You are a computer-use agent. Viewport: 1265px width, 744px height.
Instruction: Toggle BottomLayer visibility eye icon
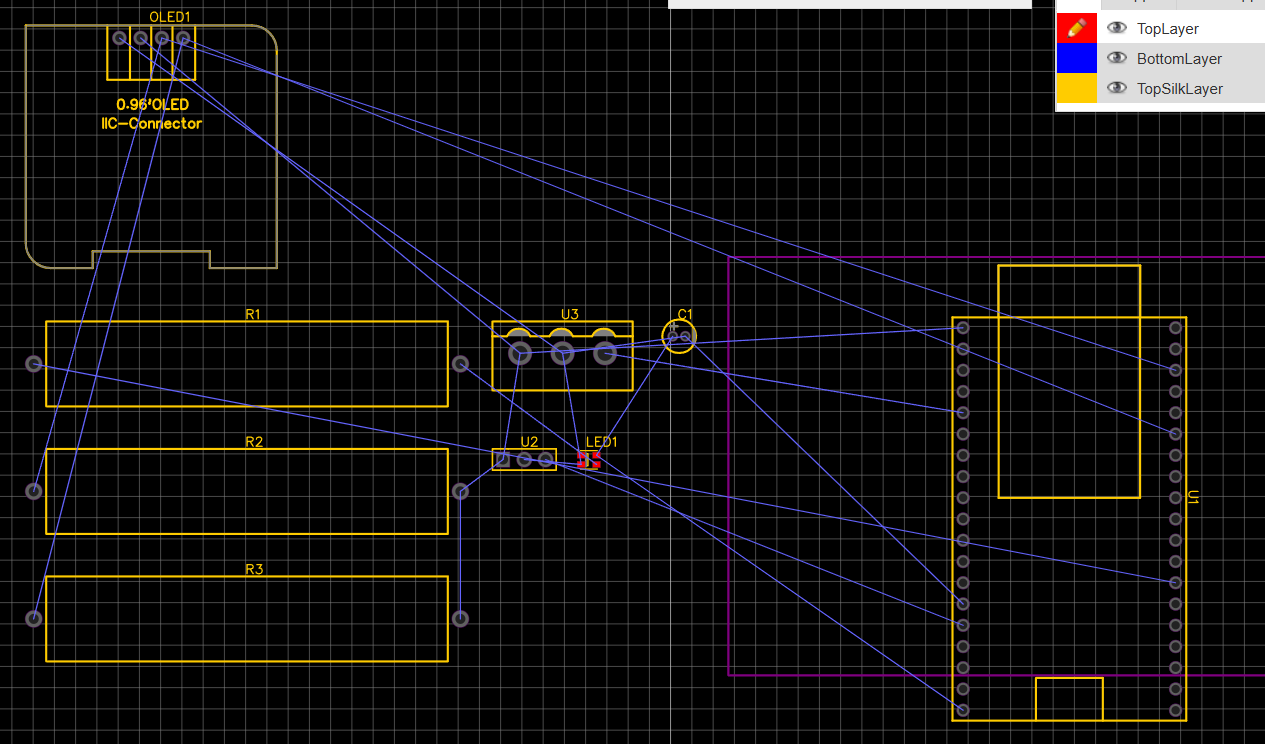1117,58
